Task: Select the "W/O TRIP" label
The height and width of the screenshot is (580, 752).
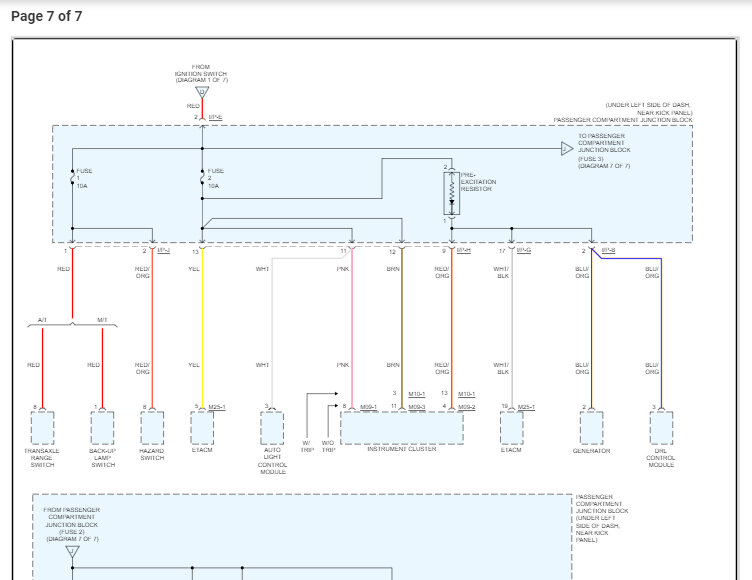Action: [328, 447]
